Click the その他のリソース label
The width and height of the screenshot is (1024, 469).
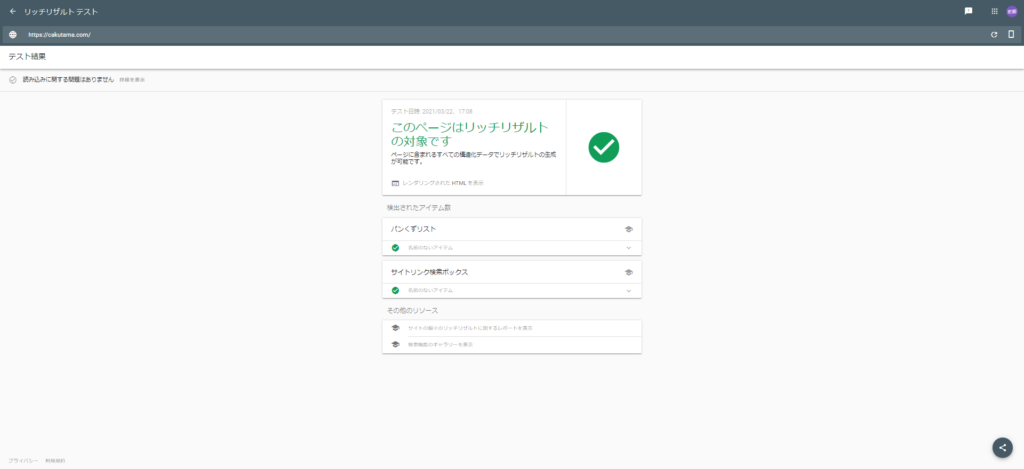(412, 310)
